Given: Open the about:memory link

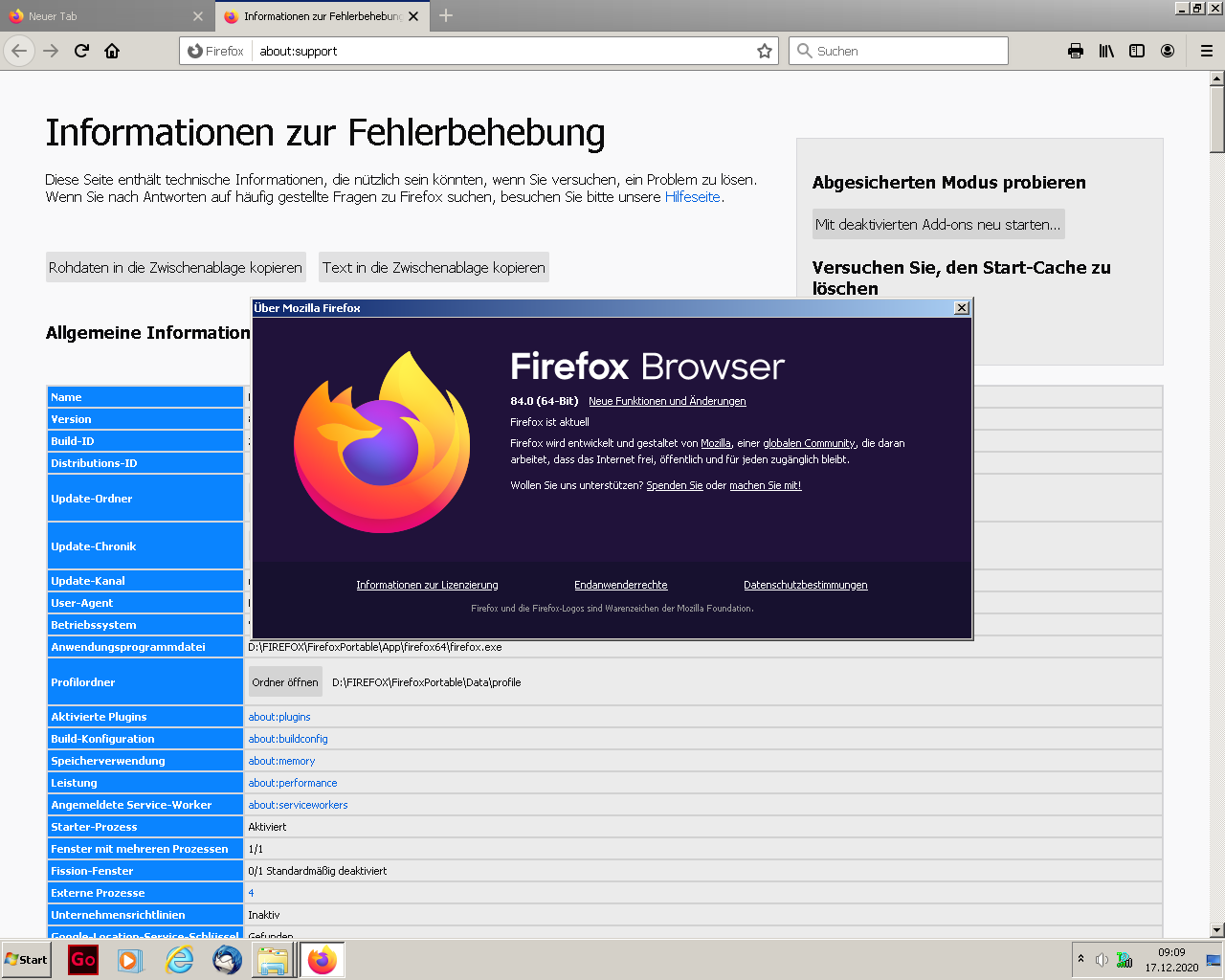Looking at the screenshot, I should pyautogui.click(x=281, y=761).
